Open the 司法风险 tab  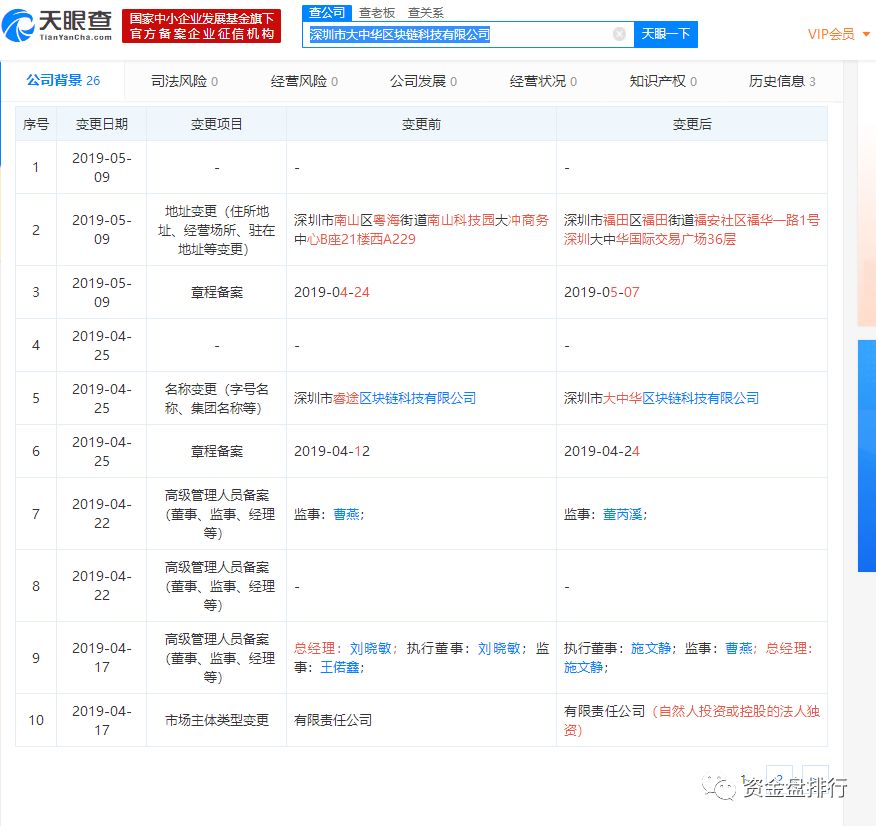184,82
